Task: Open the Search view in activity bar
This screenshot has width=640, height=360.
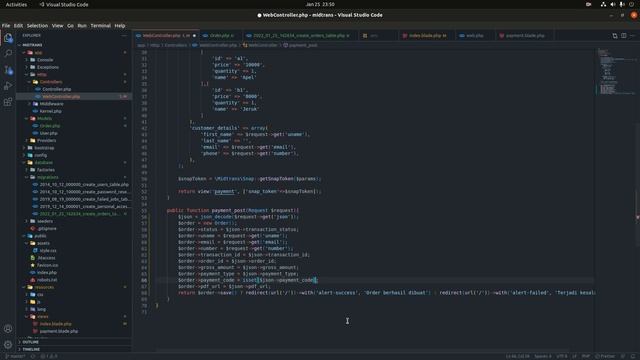Action: coord(8,53)
